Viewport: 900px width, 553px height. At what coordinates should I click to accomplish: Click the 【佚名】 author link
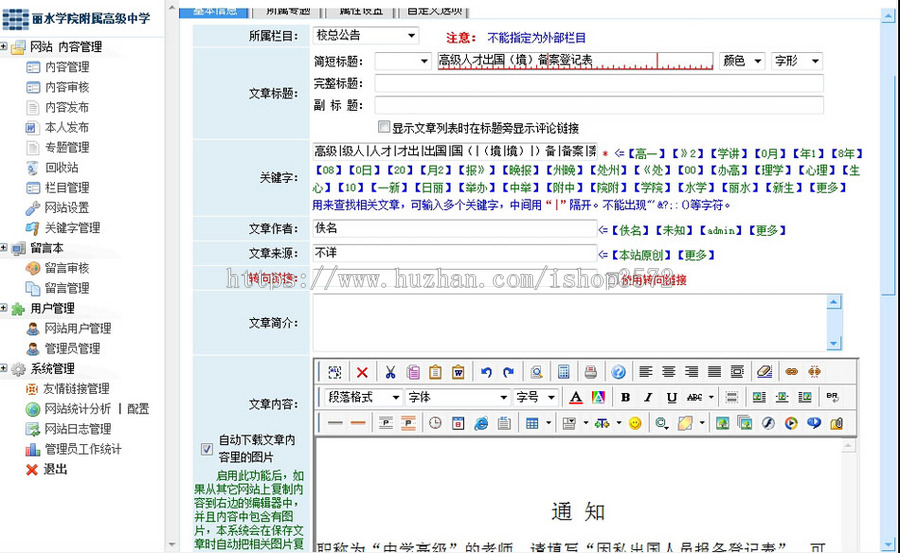[630, 230]
